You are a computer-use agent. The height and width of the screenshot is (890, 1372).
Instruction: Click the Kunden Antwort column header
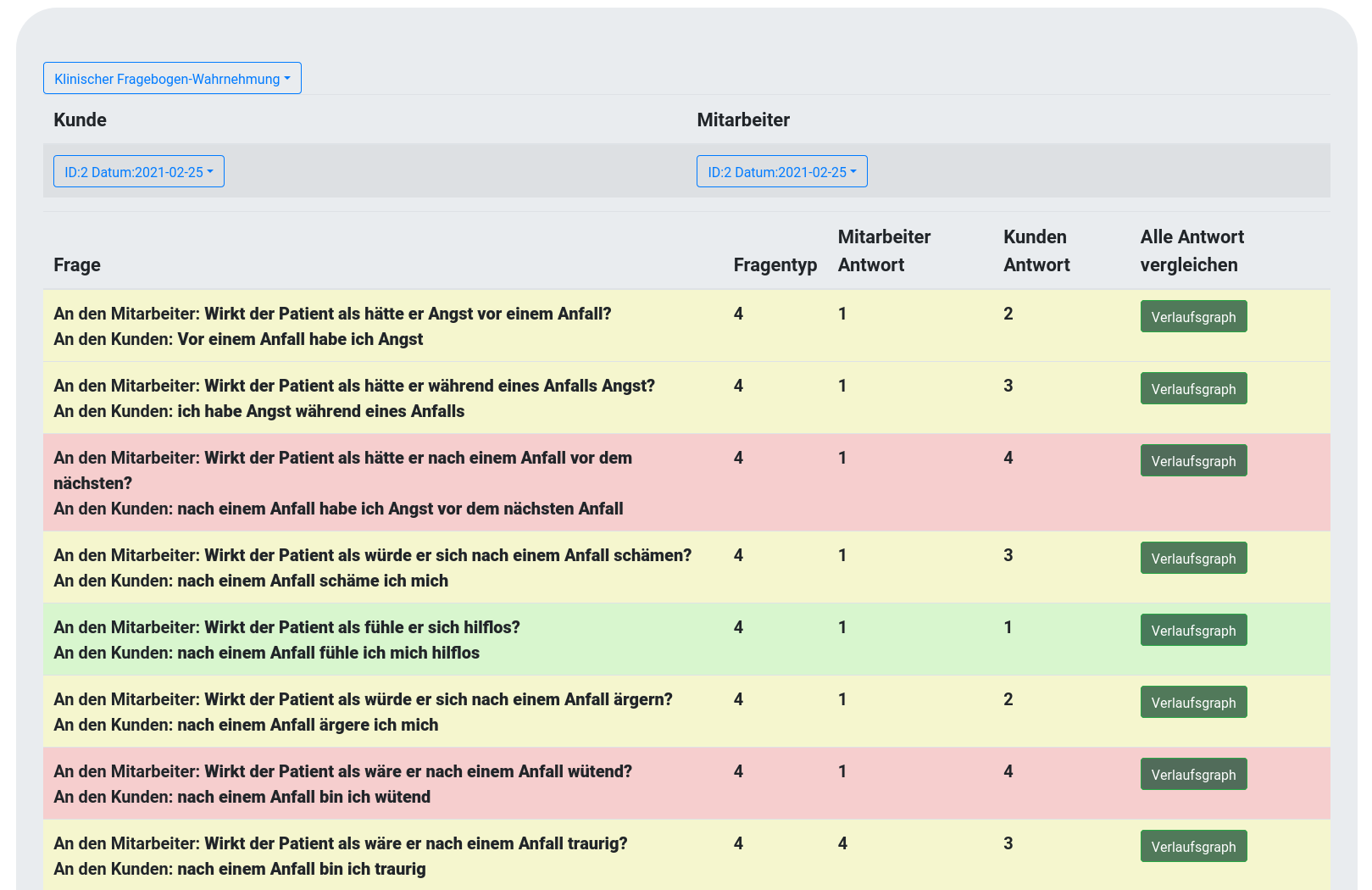pyautogui.click(x=1036, y=251)
